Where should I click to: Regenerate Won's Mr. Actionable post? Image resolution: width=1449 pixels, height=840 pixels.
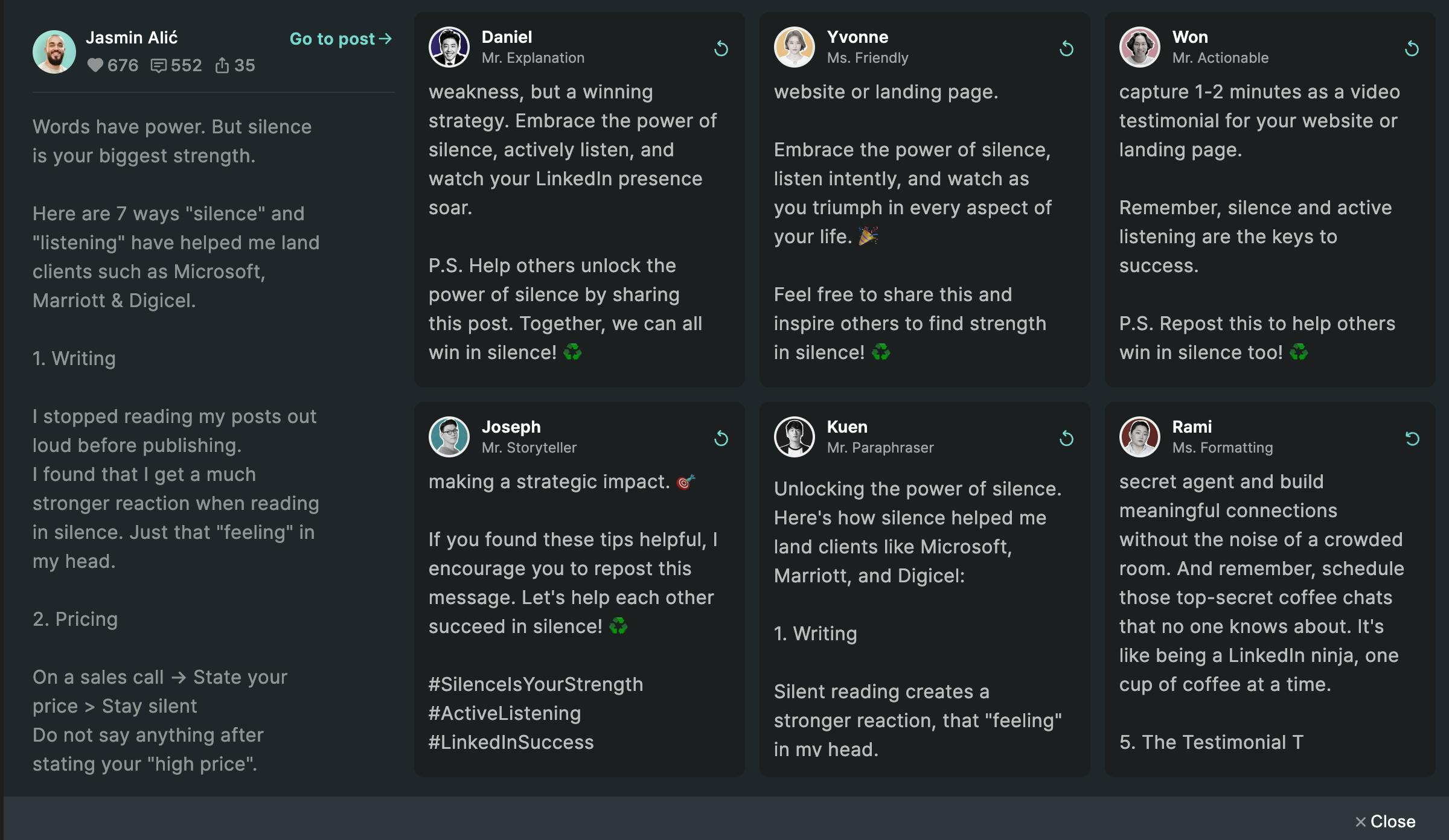[1412, 48]
